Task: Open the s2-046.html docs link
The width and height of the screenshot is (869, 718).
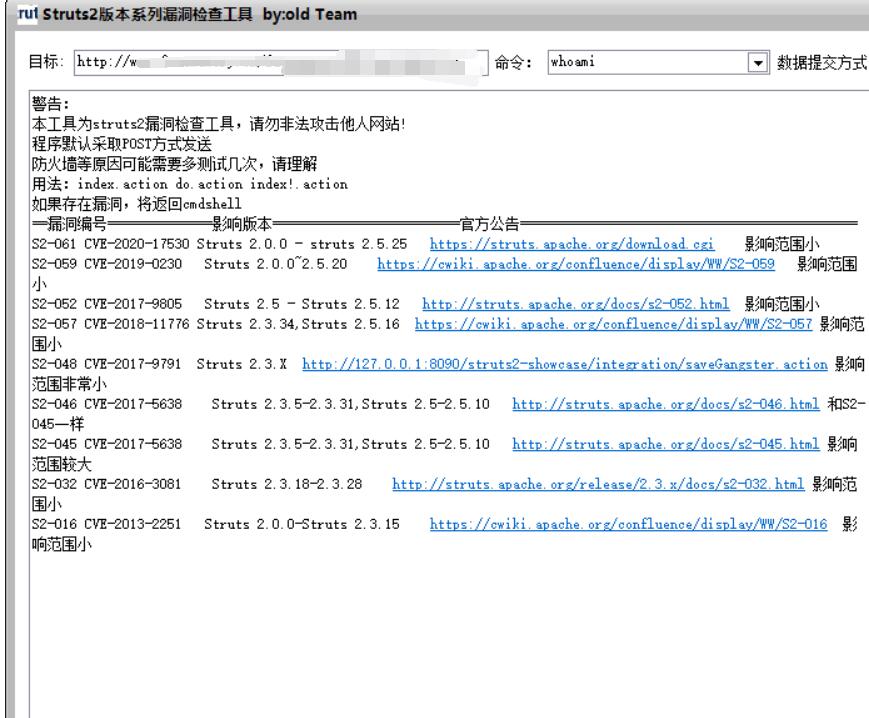Action: point(666,404)
